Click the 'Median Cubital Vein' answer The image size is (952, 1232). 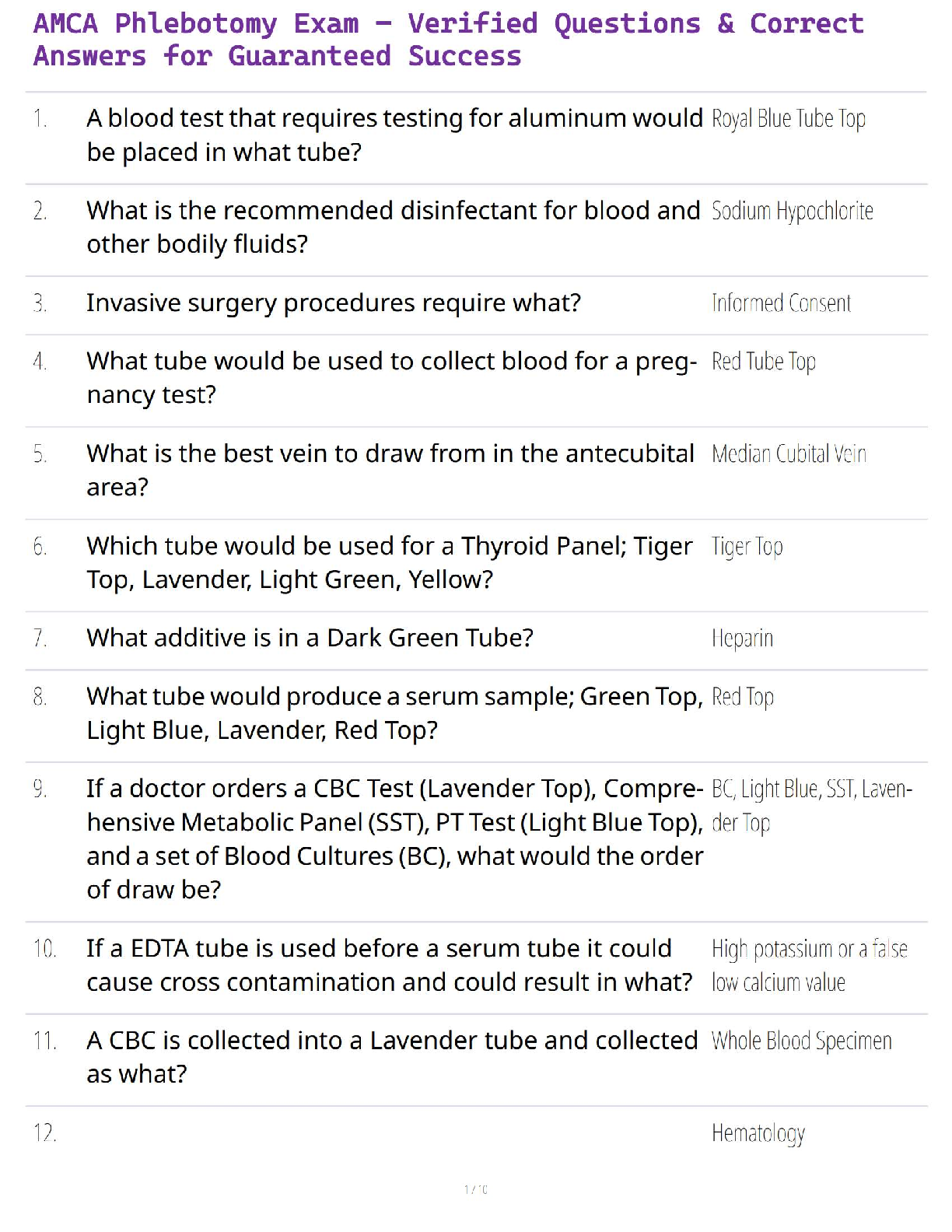point(789,454)
